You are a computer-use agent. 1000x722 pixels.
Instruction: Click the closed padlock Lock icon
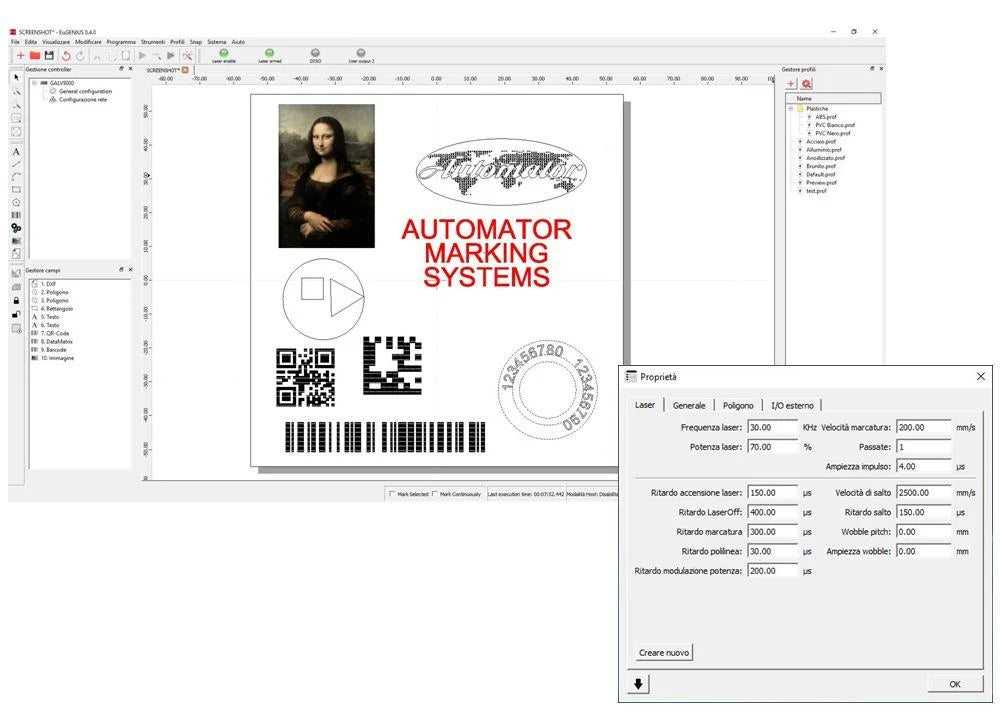[x=17, y=300]
